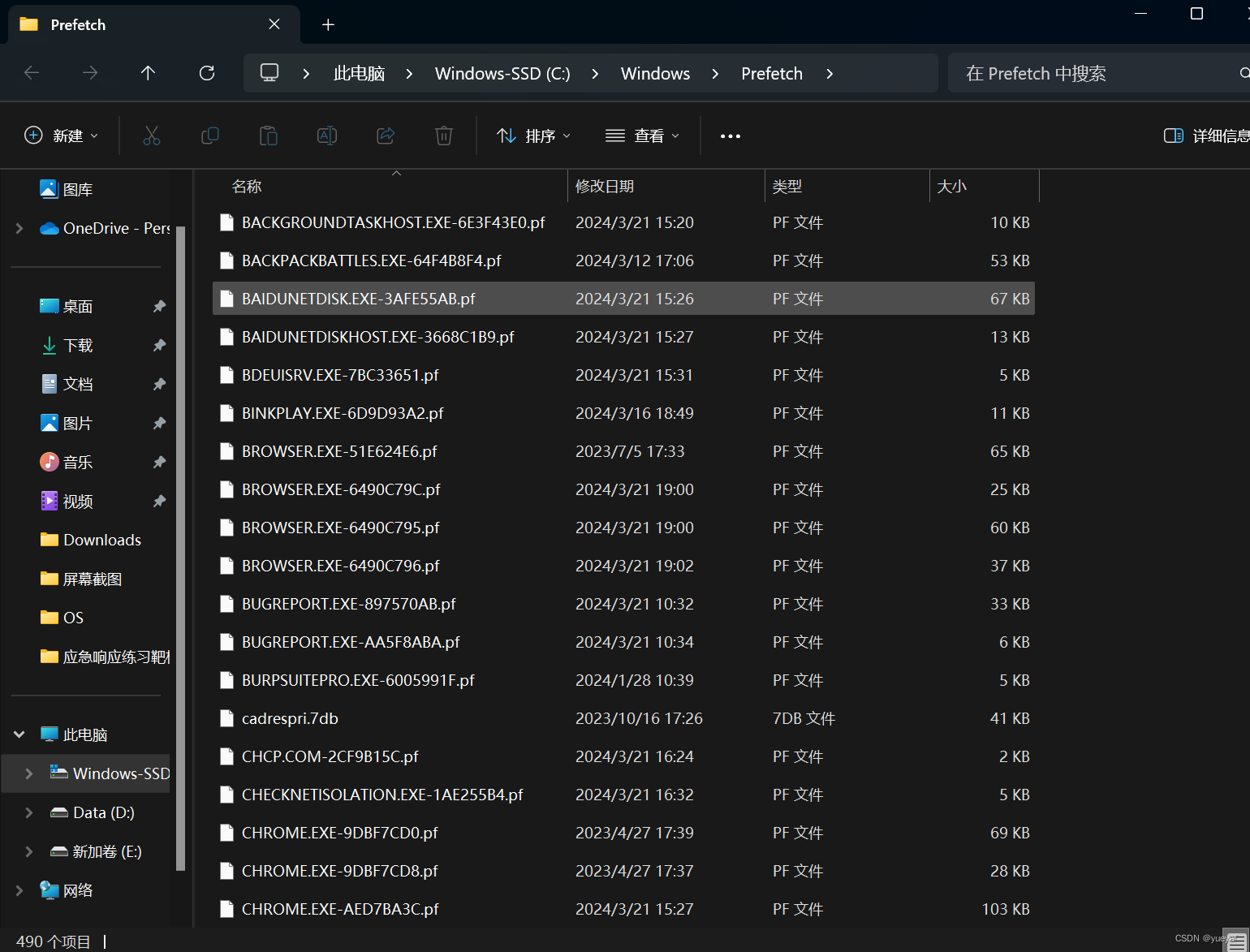Click the Share icon in toolbar

(x=386, y=136)
